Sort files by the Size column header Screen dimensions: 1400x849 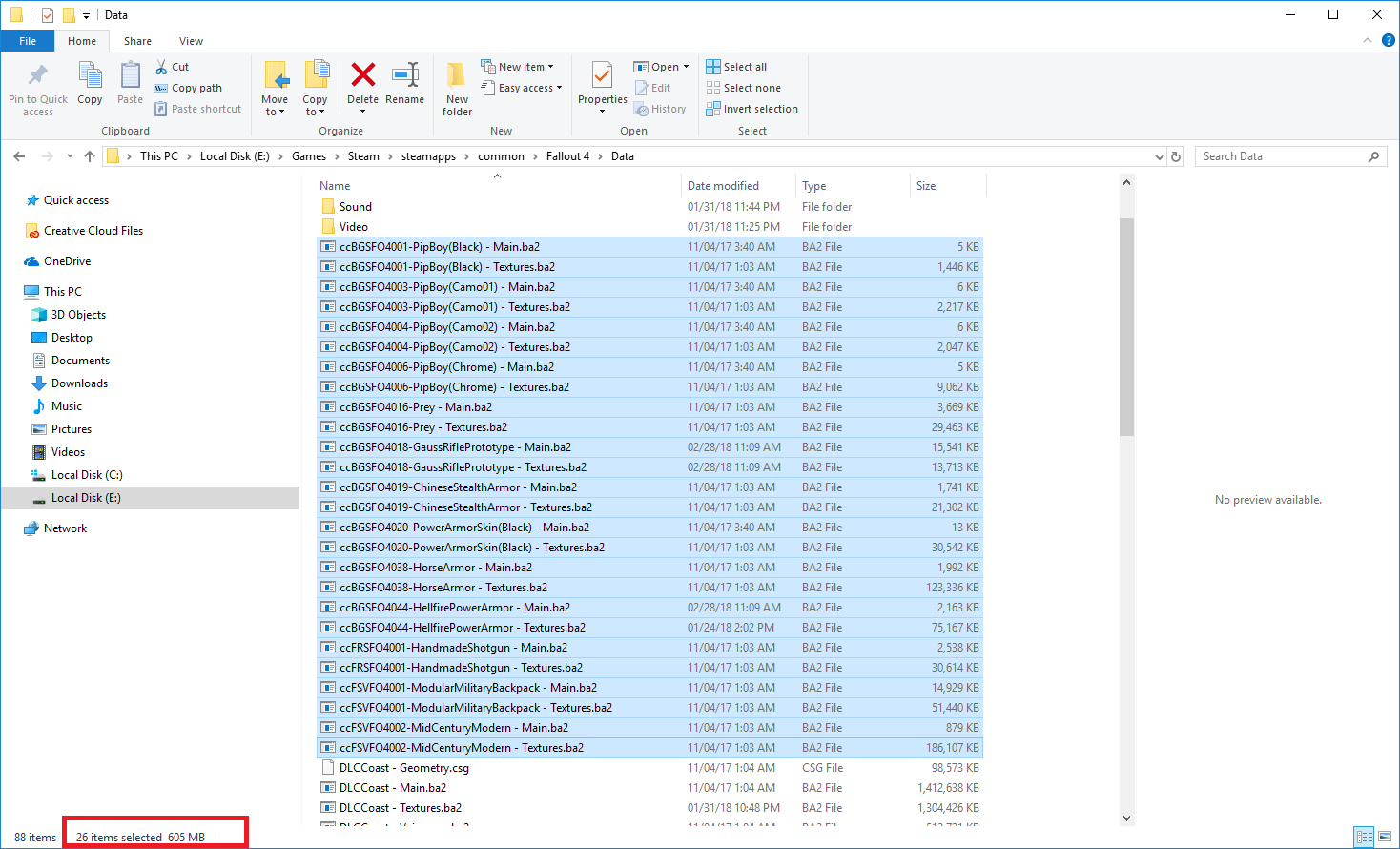click(x=926, y=186)
